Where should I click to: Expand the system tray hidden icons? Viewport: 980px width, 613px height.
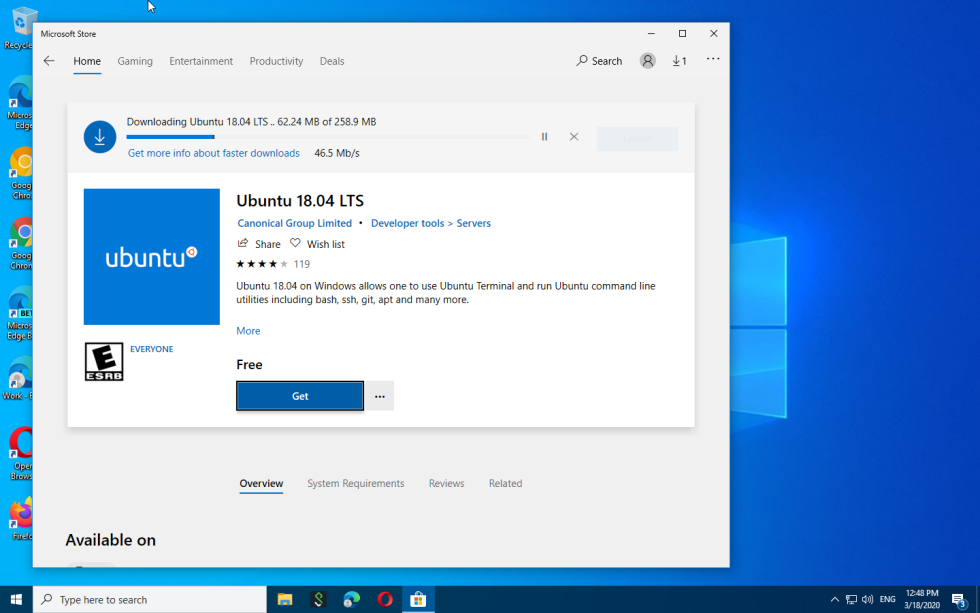pos(835,599)
